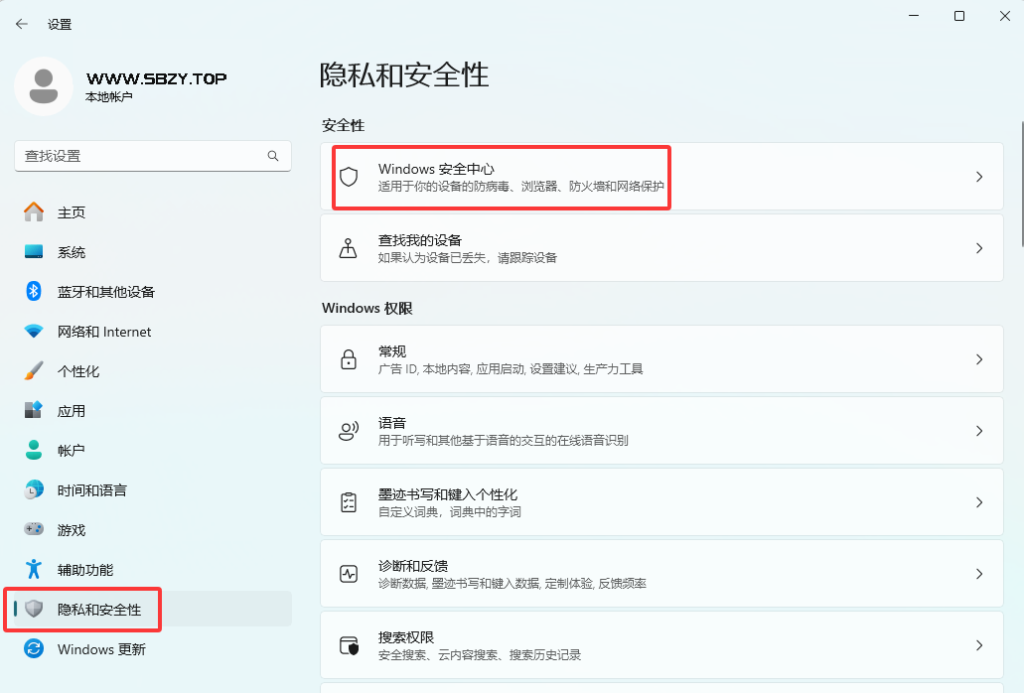Select the 系统 icon in sidebar

pyautogui.click(x=32, y=252)
